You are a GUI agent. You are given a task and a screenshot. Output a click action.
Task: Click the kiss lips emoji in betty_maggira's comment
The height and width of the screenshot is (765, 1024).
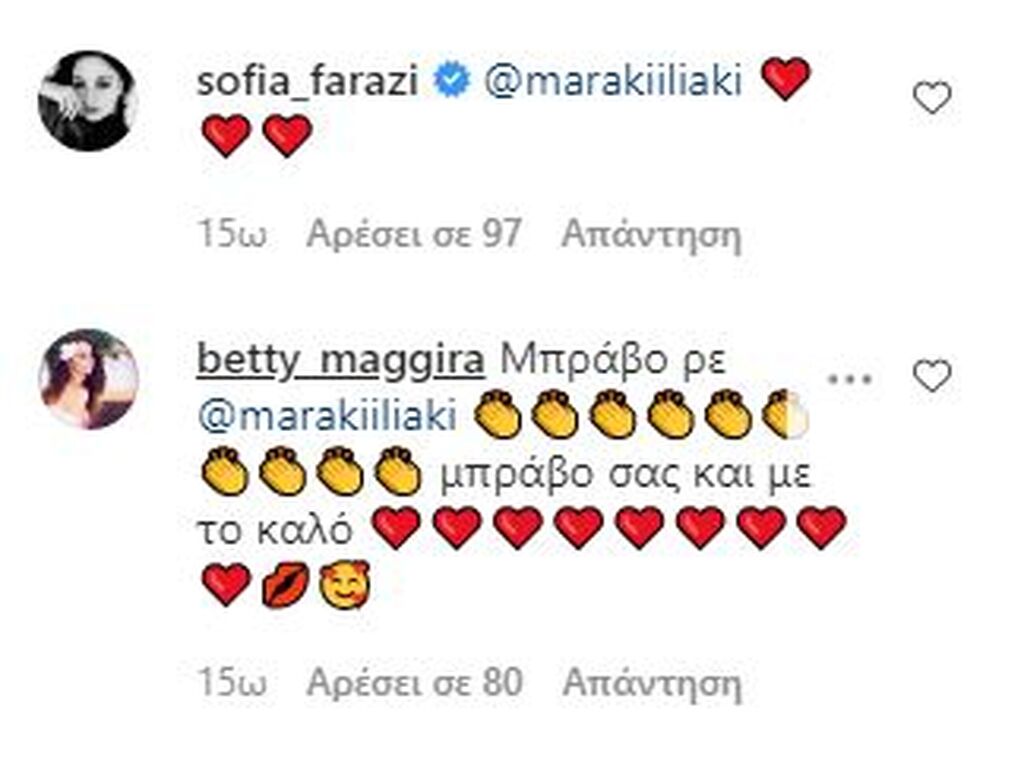pyautogui.click(x=285, y=584)
